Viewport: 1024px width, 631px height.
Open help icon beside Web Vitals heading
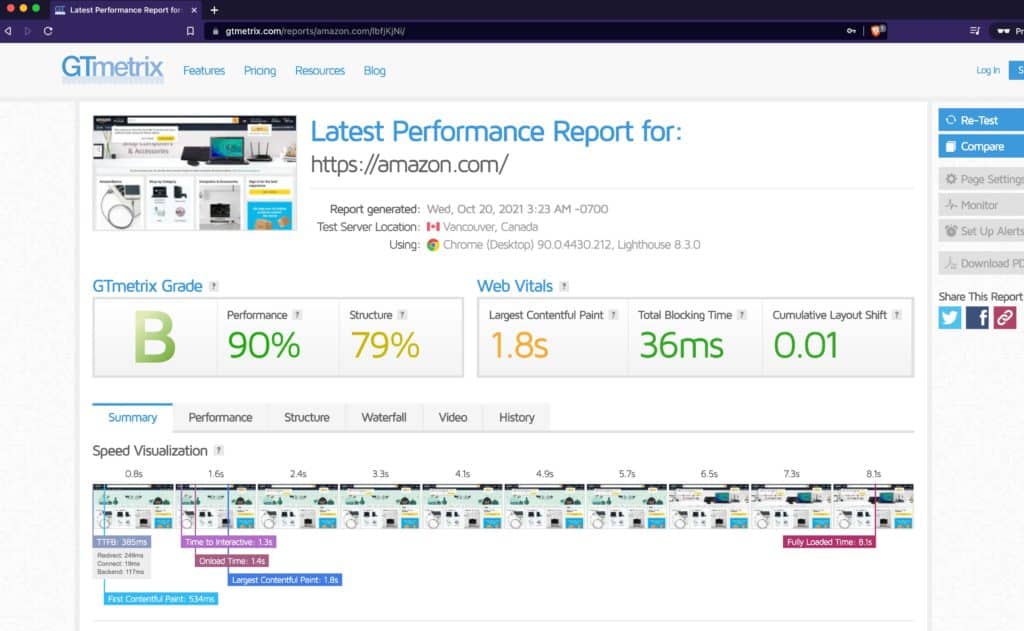(564, 286)
